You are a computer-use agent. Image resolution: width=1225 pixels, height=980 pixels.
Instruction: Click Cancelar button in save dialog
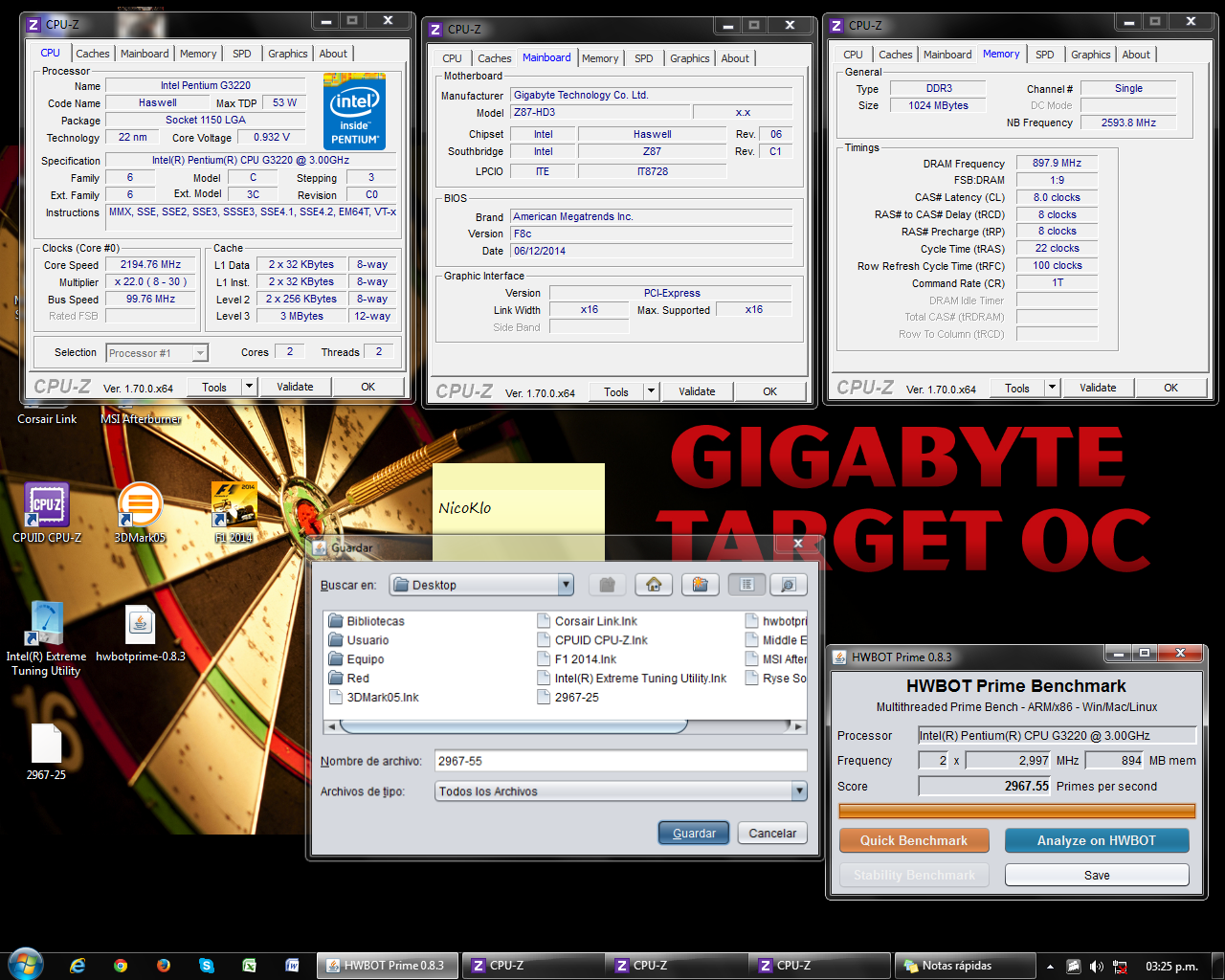tap(772, 834)
